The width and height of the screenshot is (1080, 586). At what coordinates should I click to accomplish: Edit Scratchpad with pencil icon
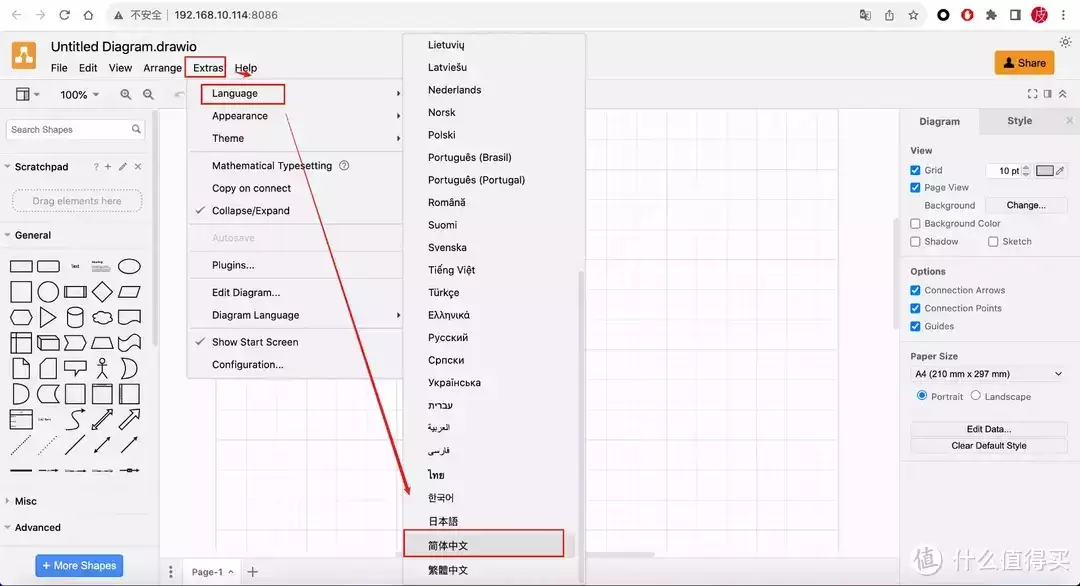[x=123, y=167]
